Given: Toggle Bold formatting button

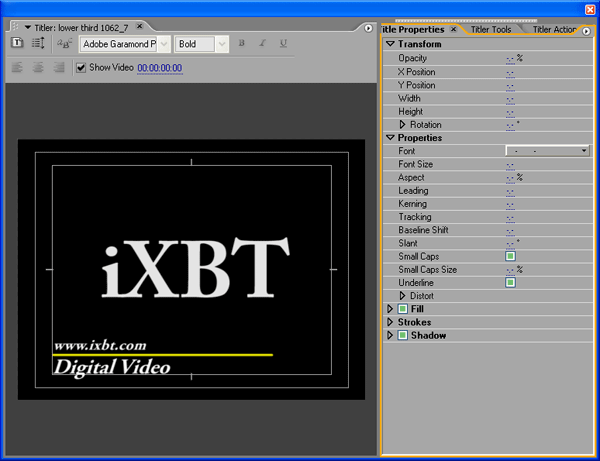Looking at the screenshot, I should [x=241, y=43].
